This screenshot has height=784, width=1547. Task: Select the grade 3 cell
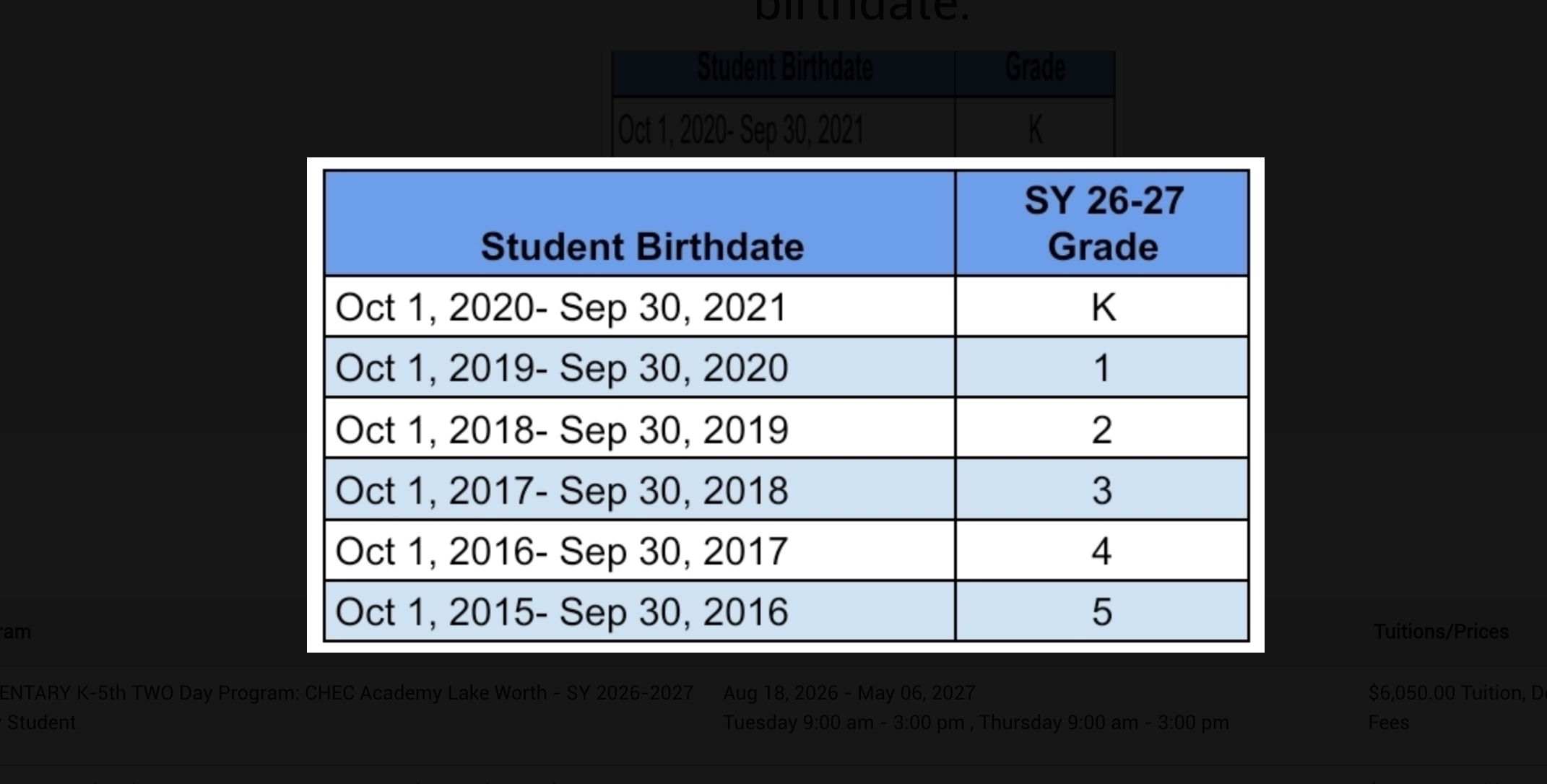pos(1103,491)
